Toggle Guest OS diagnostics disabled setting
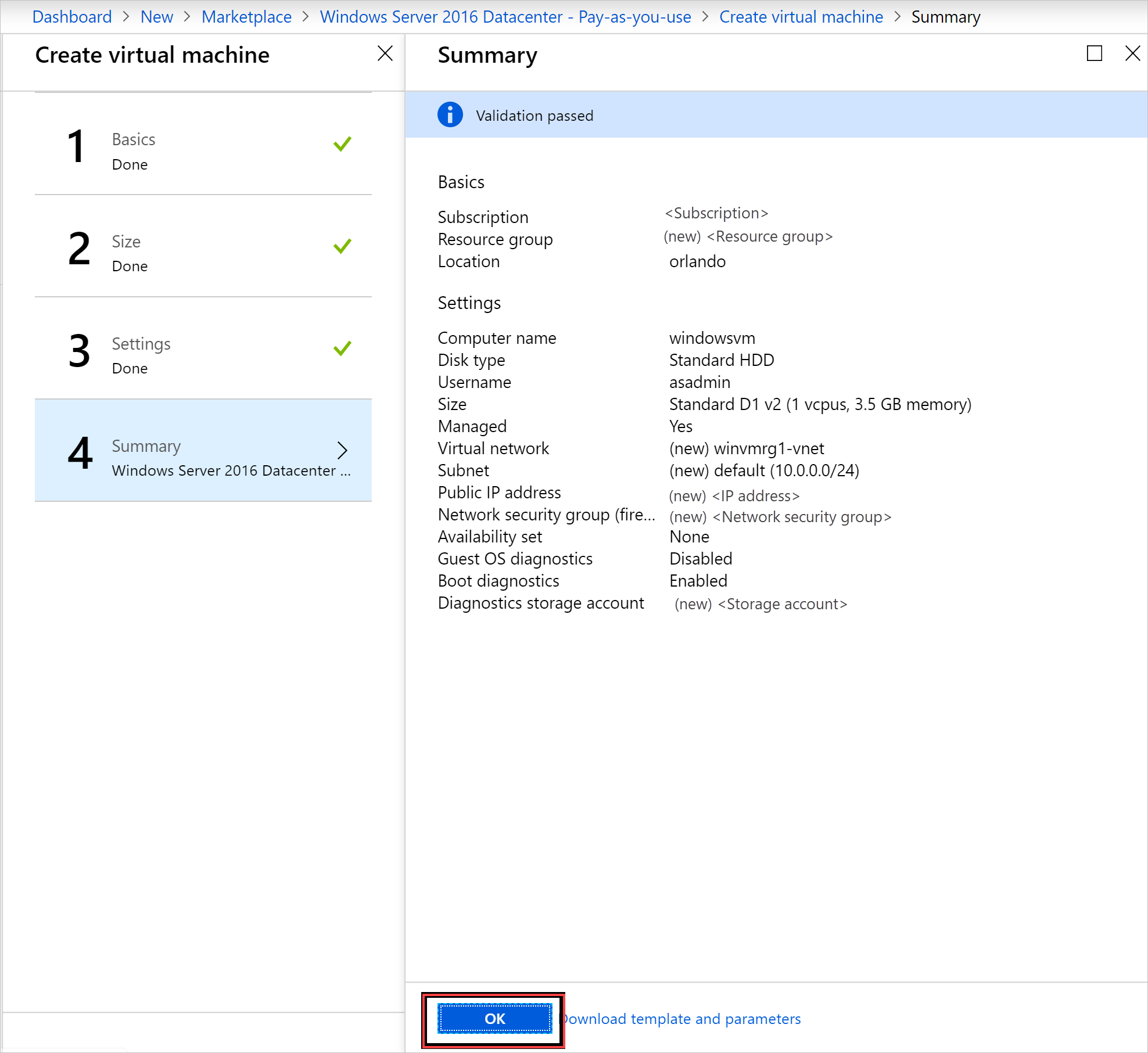Image resolution: width=1148 pixels, height=1053 pixels. [700, 559]
